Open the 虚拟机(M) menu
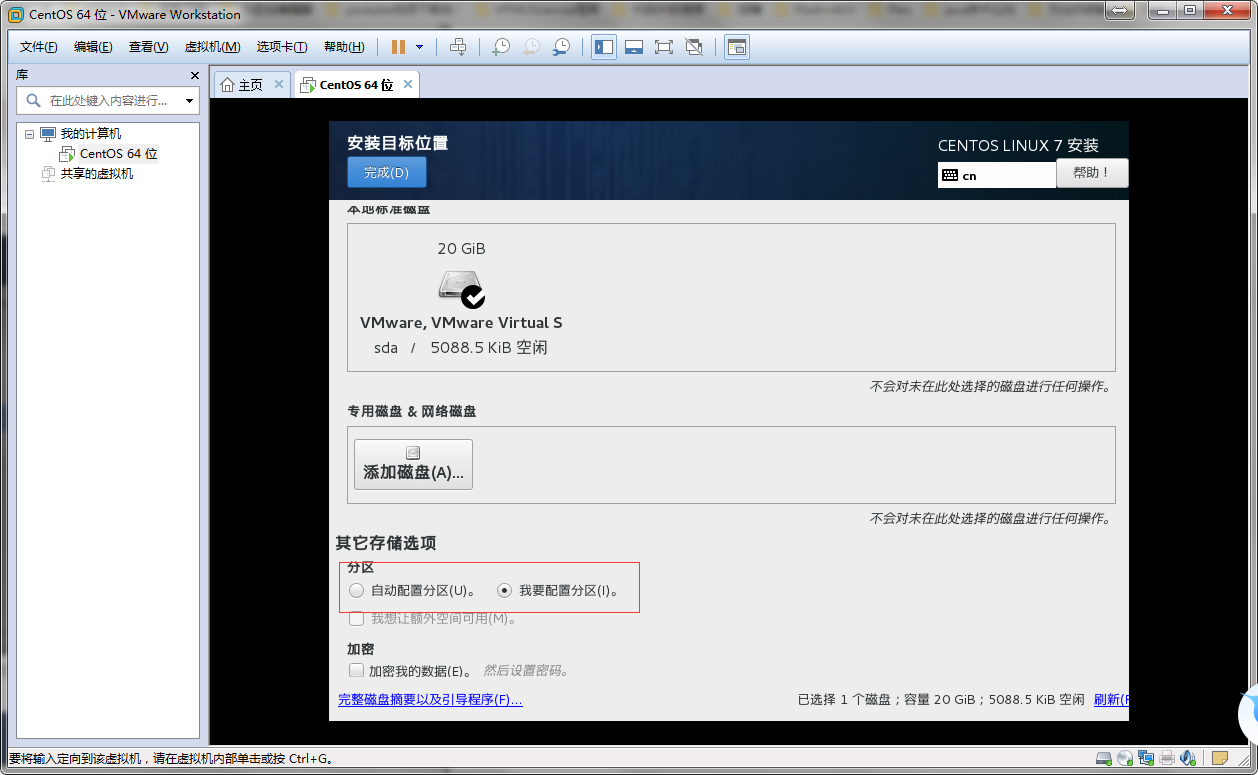The image size is (1258, 775). [x=212, y=47]
